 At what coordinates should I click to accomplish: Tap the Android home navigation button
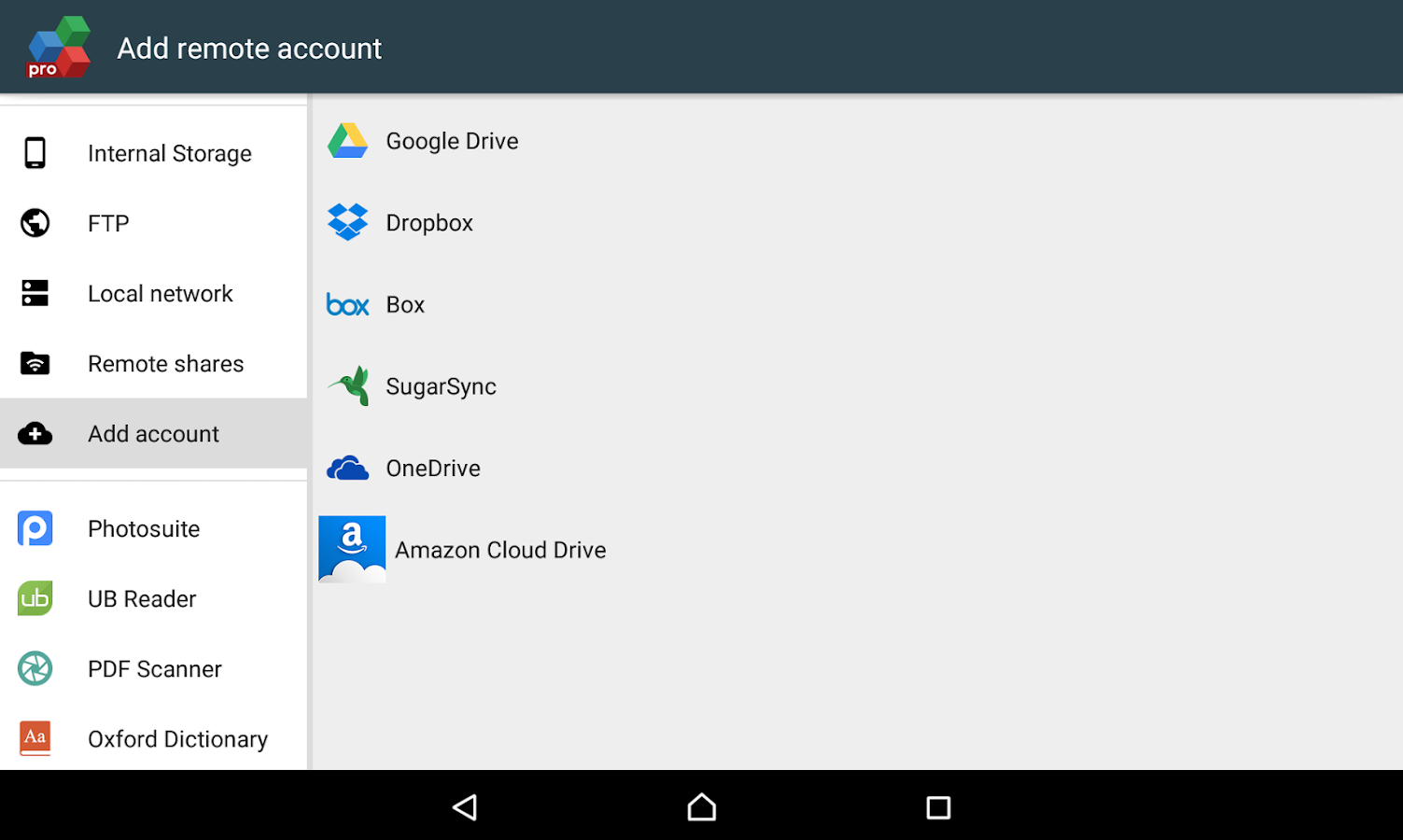point(701,806)
